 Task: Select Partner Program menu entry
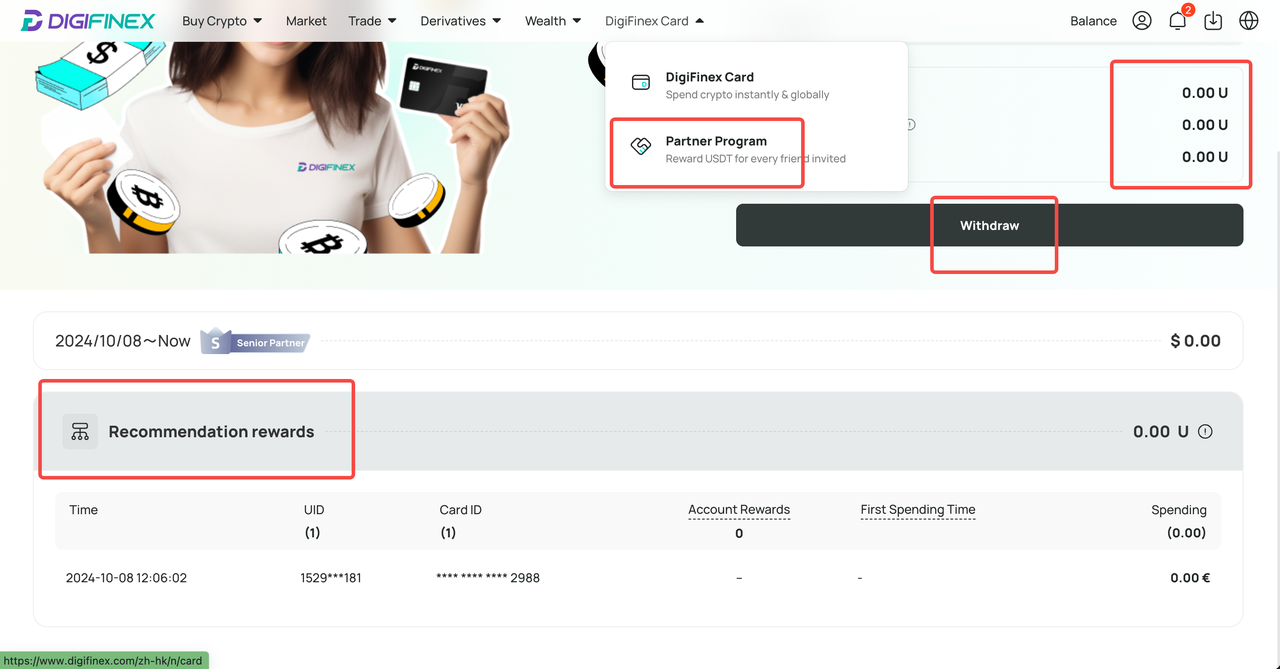(x=756, y=149)
